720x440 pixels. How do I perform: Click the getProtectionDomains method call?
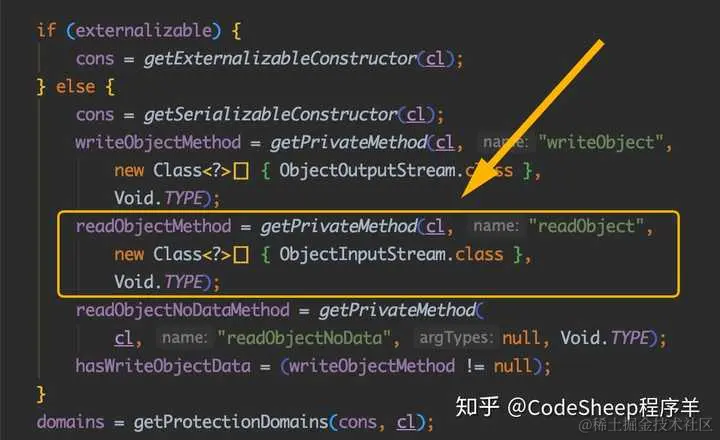[231, 422]
